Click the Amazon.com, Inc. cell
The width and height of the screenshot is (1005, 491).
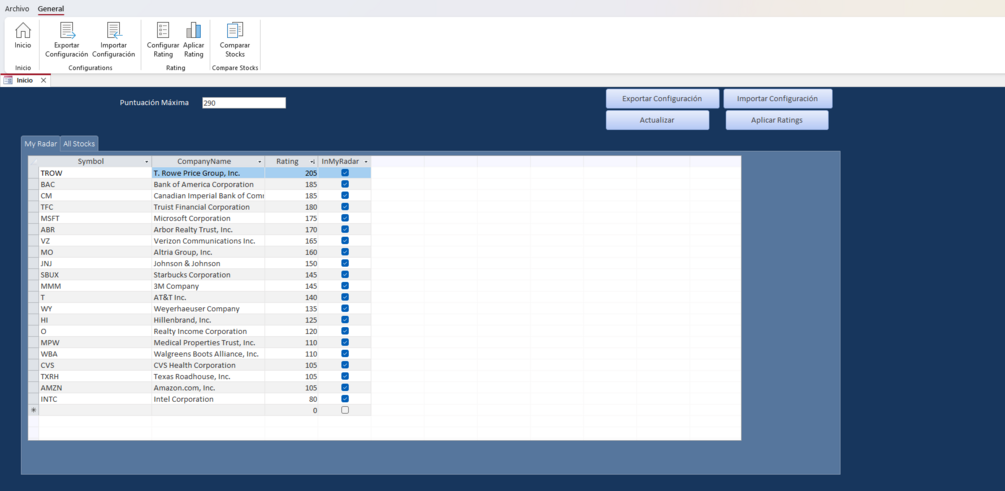(x=208, y=387)
